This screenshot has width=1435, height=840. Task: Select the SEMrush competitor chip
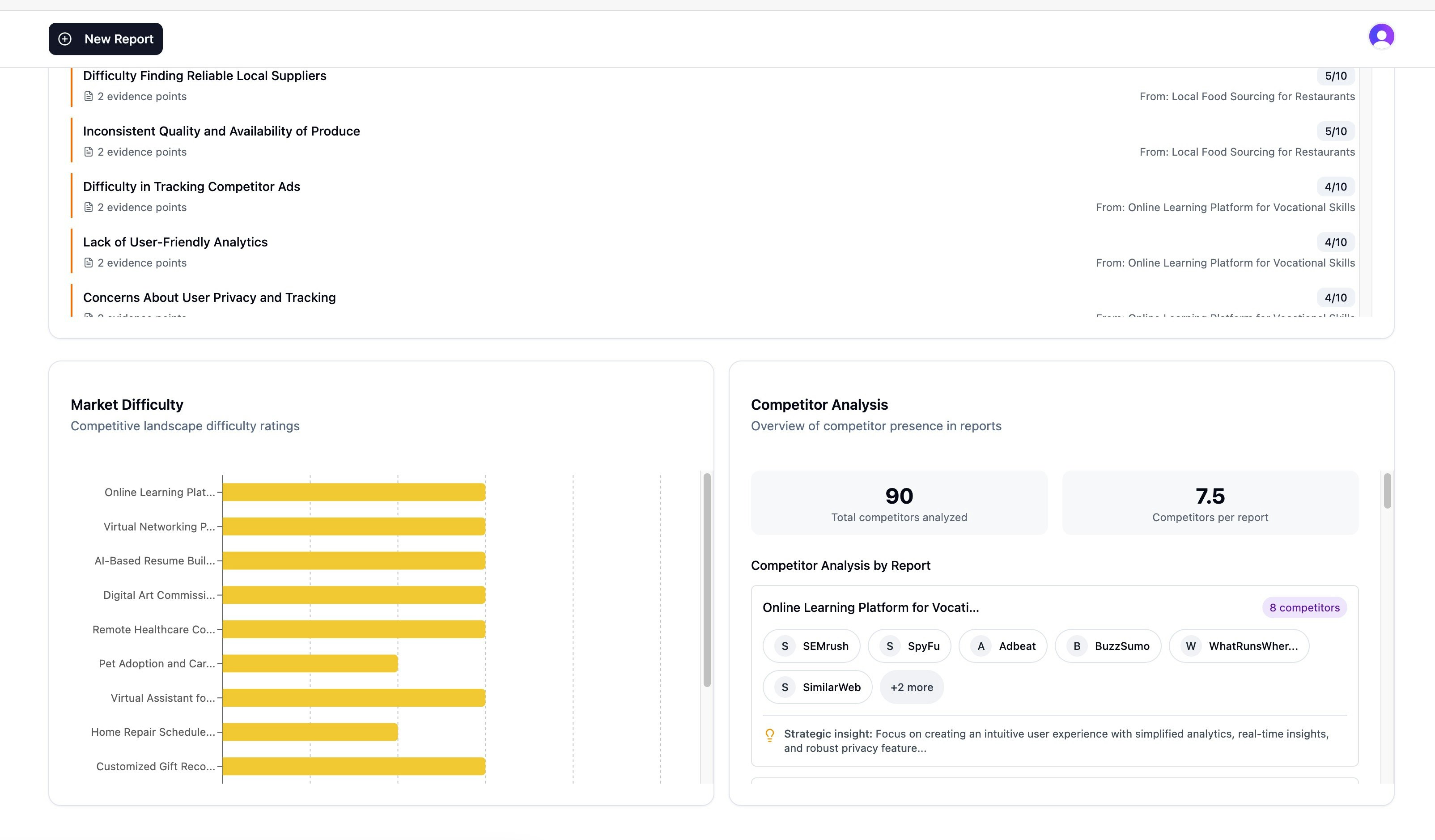811,646
